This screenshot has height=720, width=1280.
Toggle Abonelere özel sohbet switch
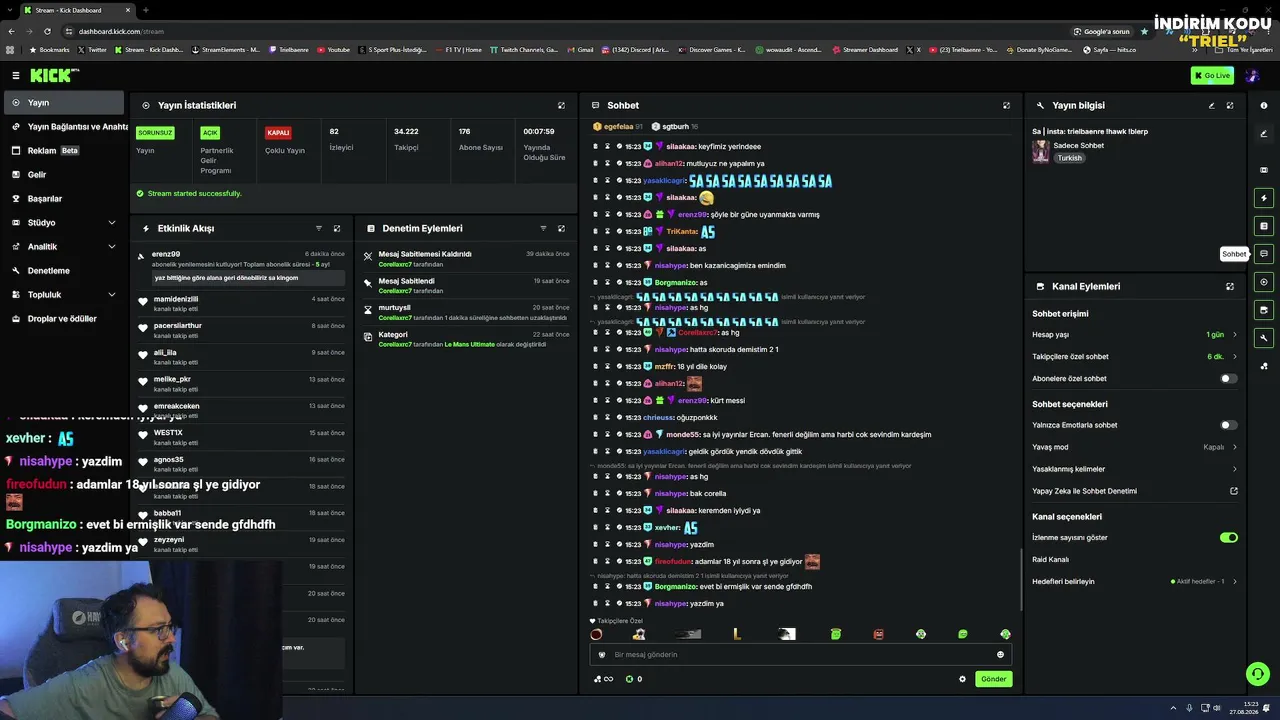1228,379
